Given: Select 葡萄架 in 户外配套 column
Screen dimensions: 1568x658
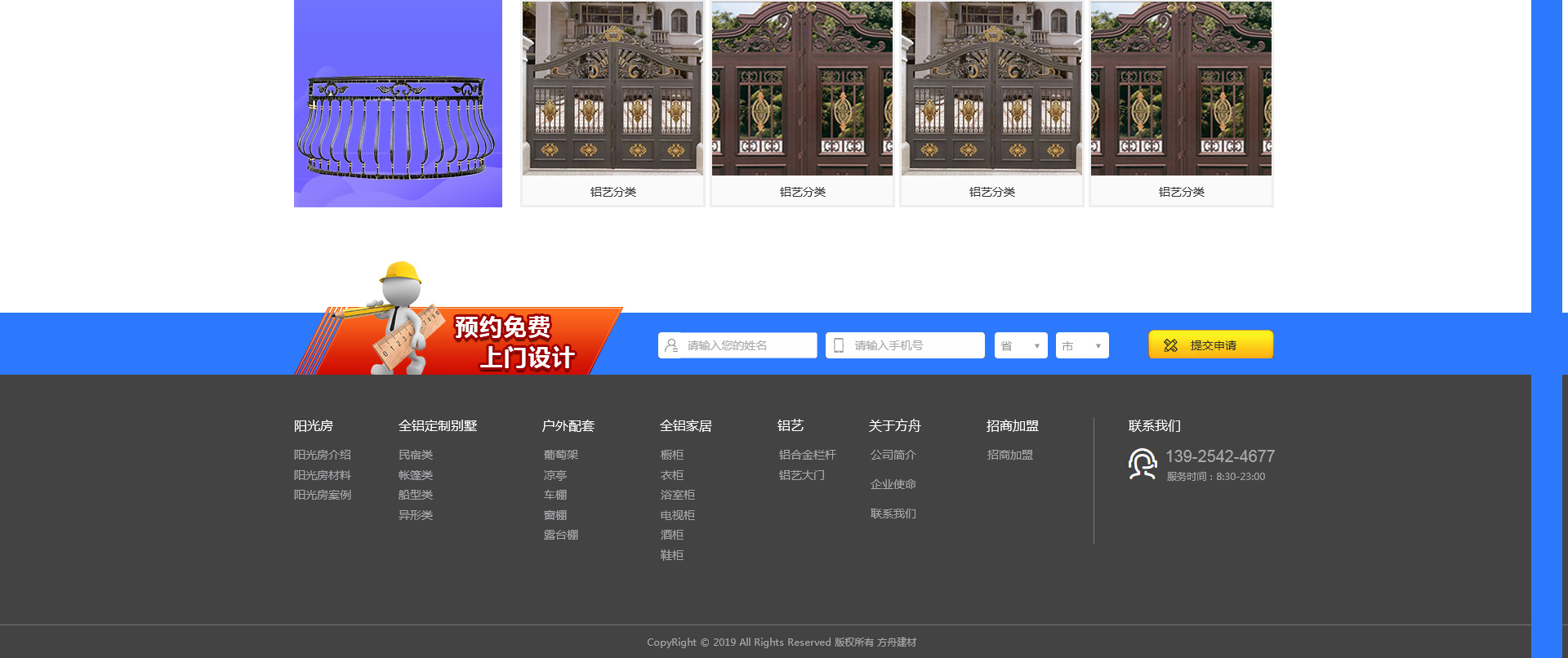Looking at the screenshot, I should point(561,455).
